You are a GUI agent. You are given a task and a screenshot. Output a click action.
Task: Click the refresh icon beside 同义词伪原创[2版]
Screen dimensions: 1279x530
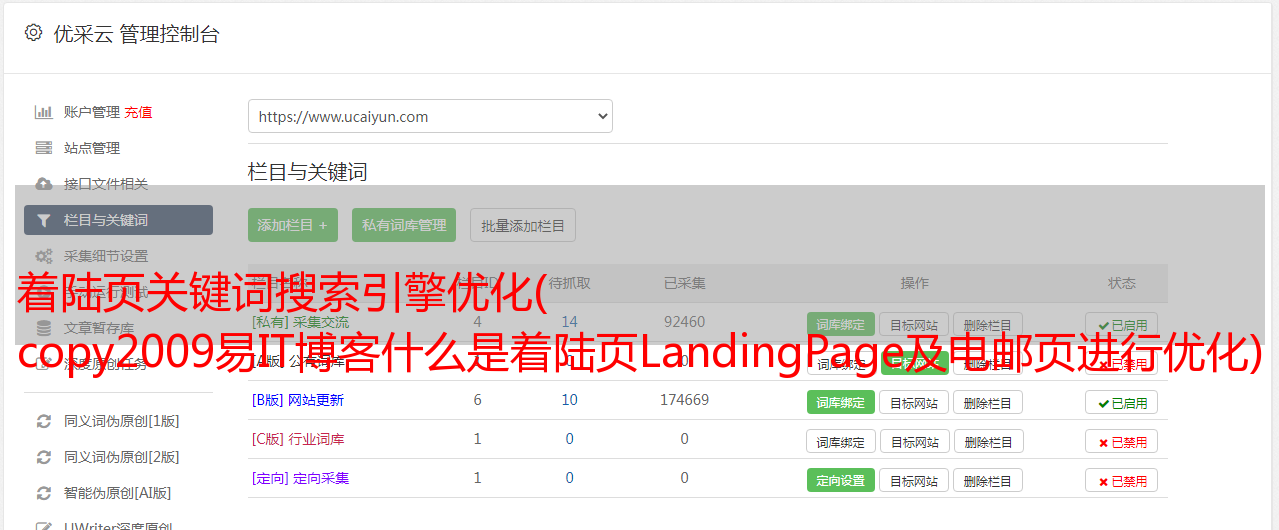tap(44, 457)
